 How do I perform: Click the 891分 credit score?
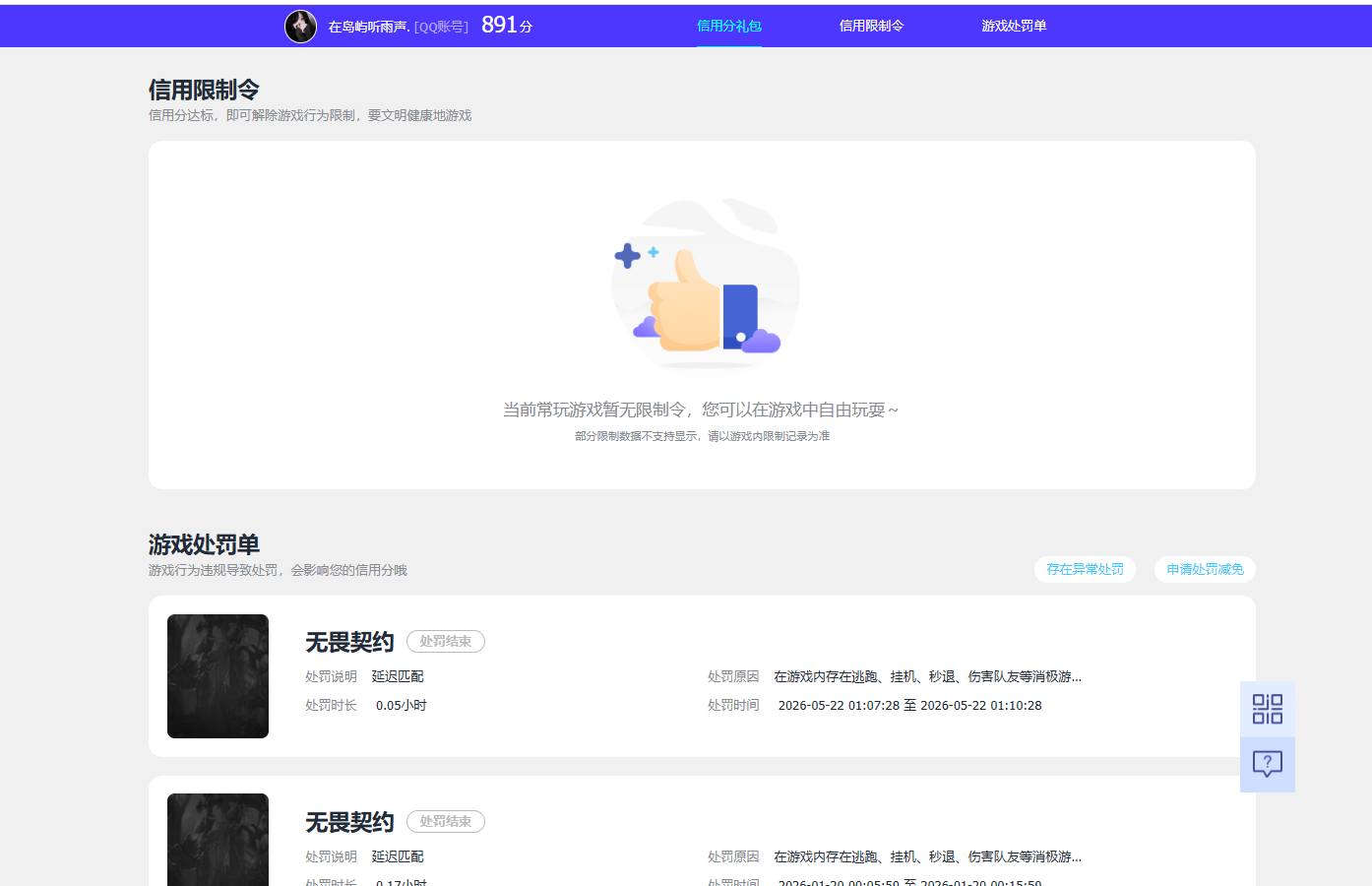[507, 25]
